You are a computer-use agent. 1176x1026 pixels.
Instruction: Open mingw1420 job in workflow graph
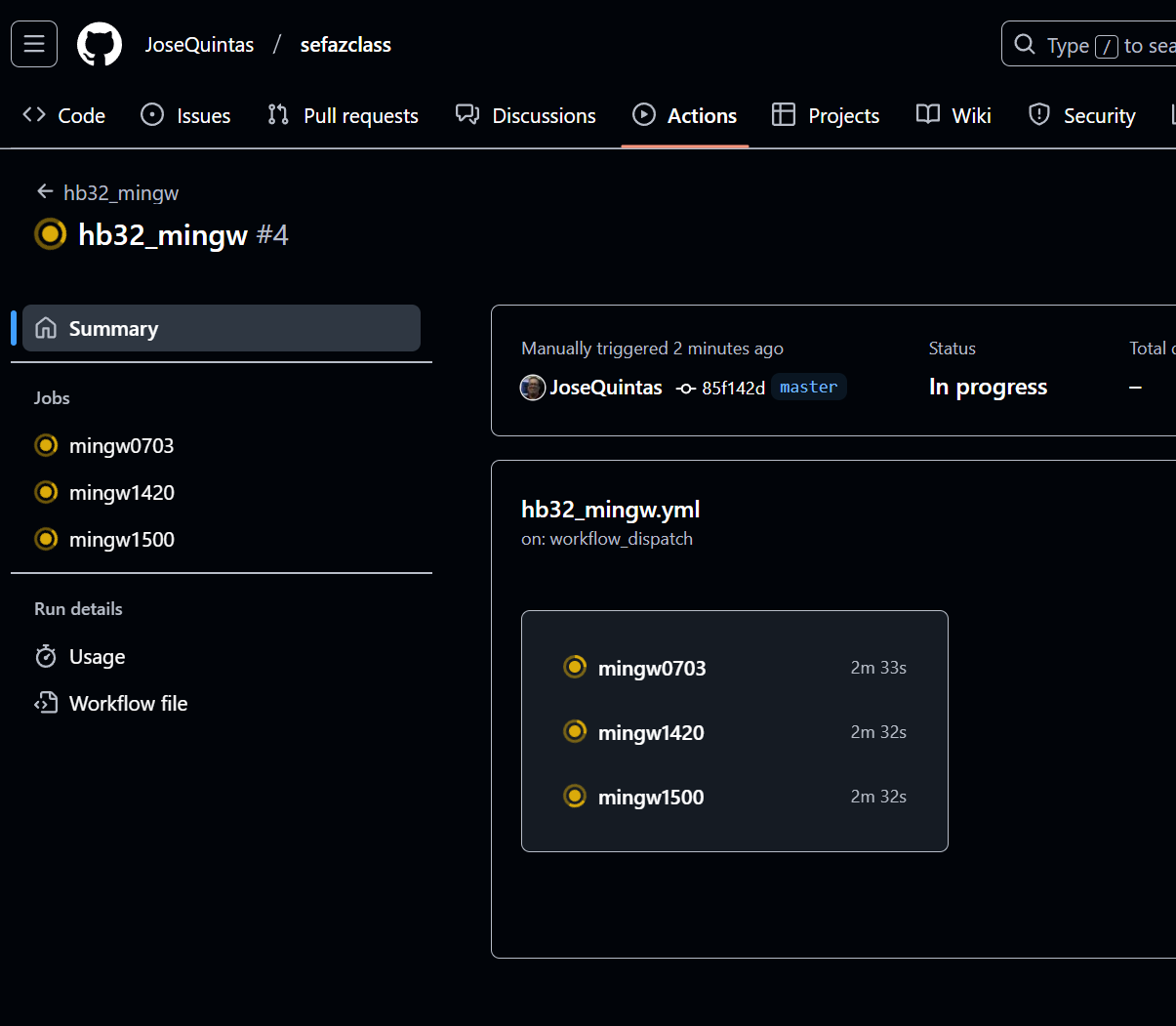tap(651, 733)
